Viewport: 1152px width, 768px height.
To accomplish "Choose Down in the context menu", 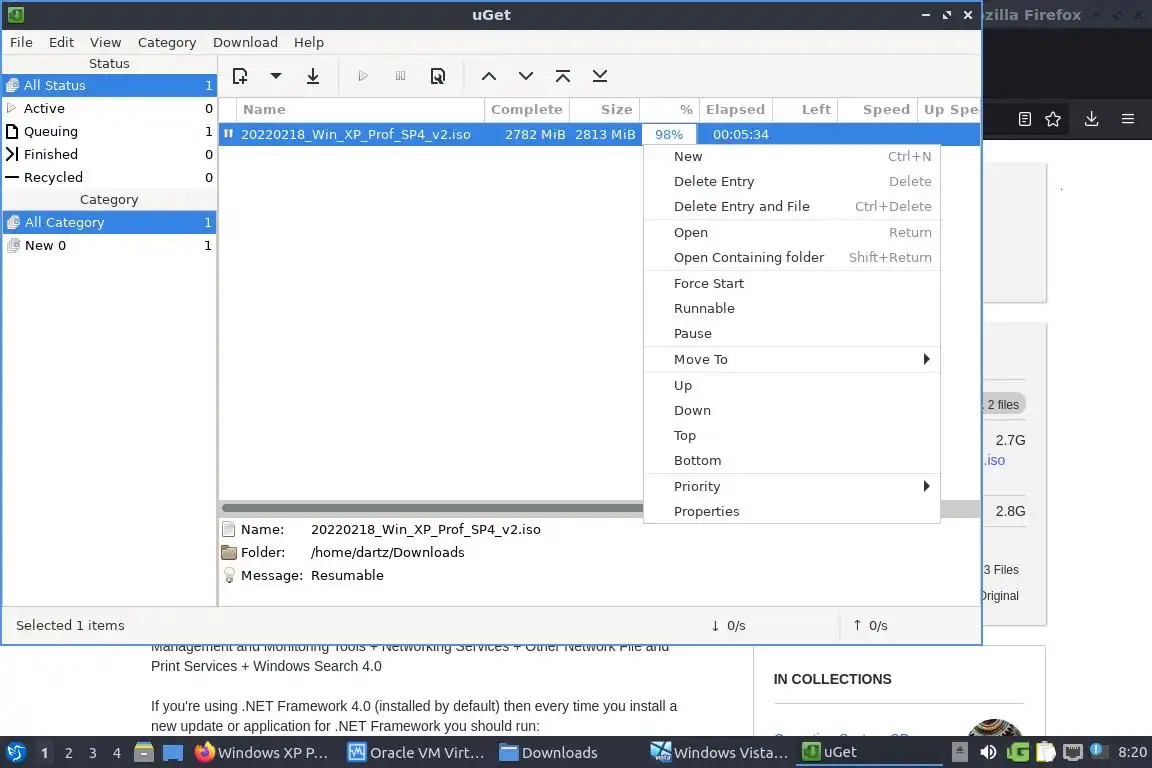I will coord(792,410).
